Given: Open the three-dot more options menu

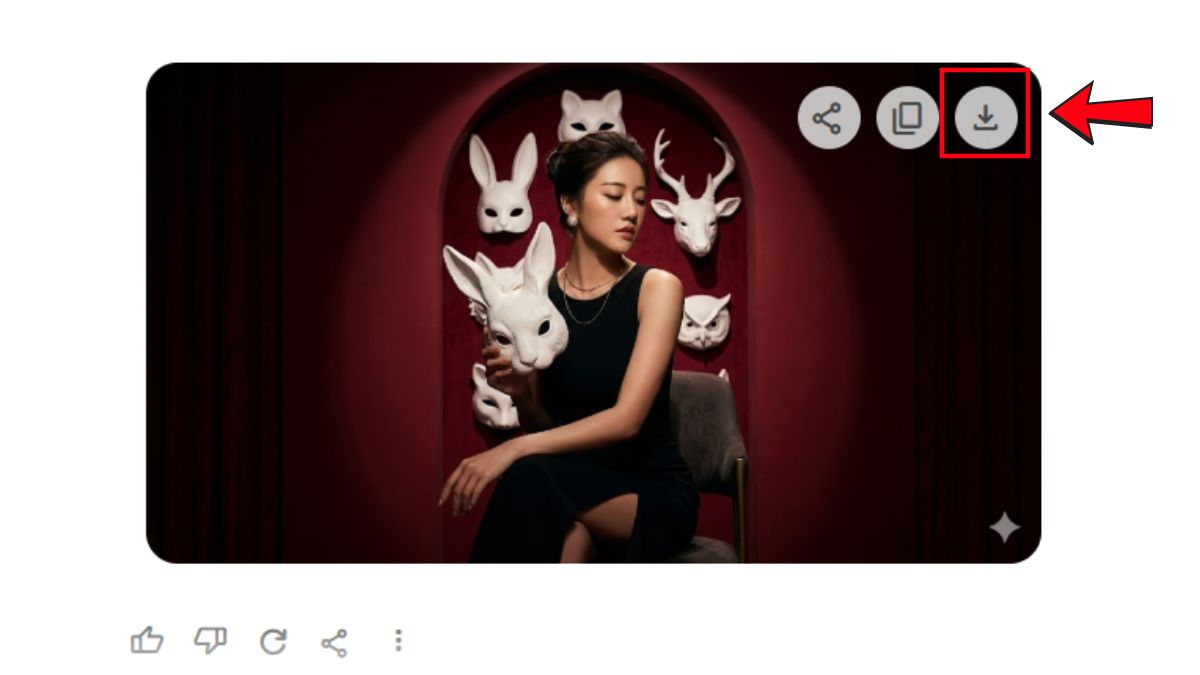Looking at the screenshot, I should click(398, 641).
